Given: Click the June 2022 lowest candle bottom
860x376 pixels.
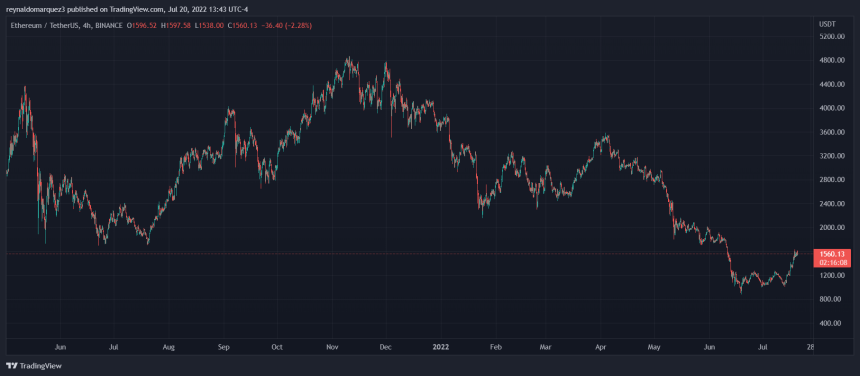Looking at the screenshot, I should (x=741, y=293).
